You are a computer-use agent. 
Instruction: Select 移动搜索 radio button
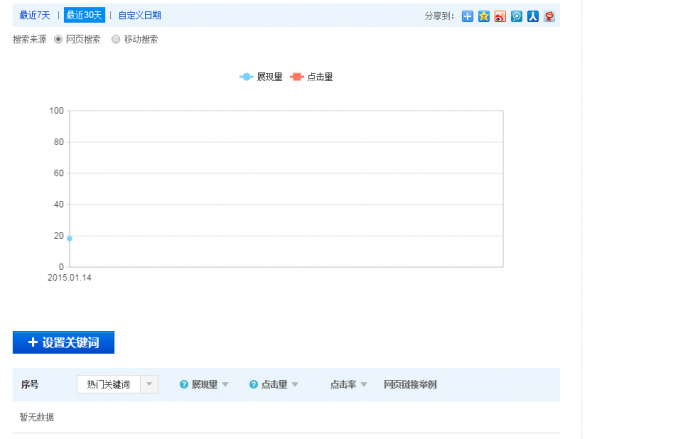pyautogui.click(x=116, y=39)
